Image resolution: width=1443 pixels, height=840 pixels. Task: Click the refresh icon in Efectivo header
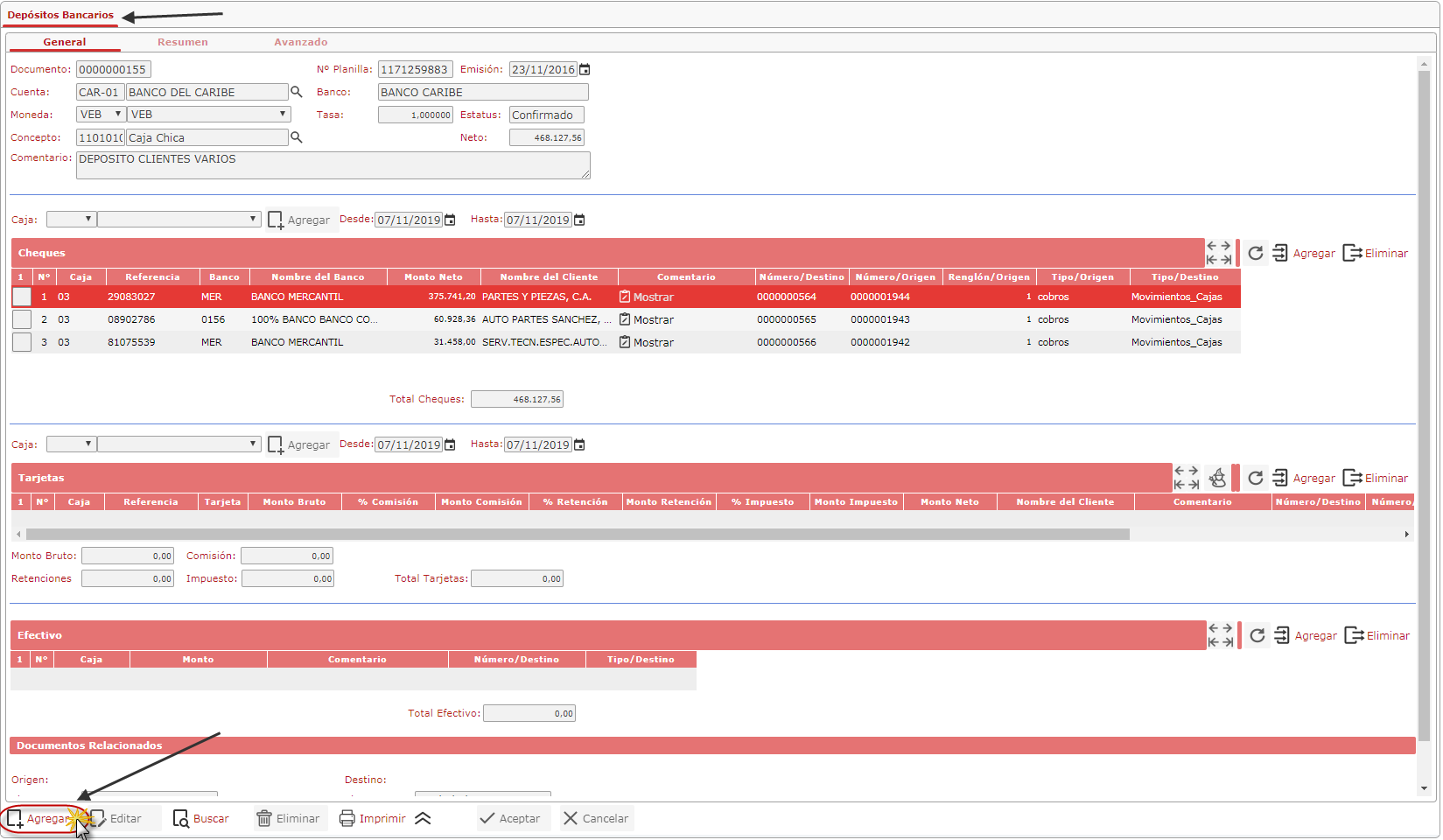click(x=1257, y=635)
